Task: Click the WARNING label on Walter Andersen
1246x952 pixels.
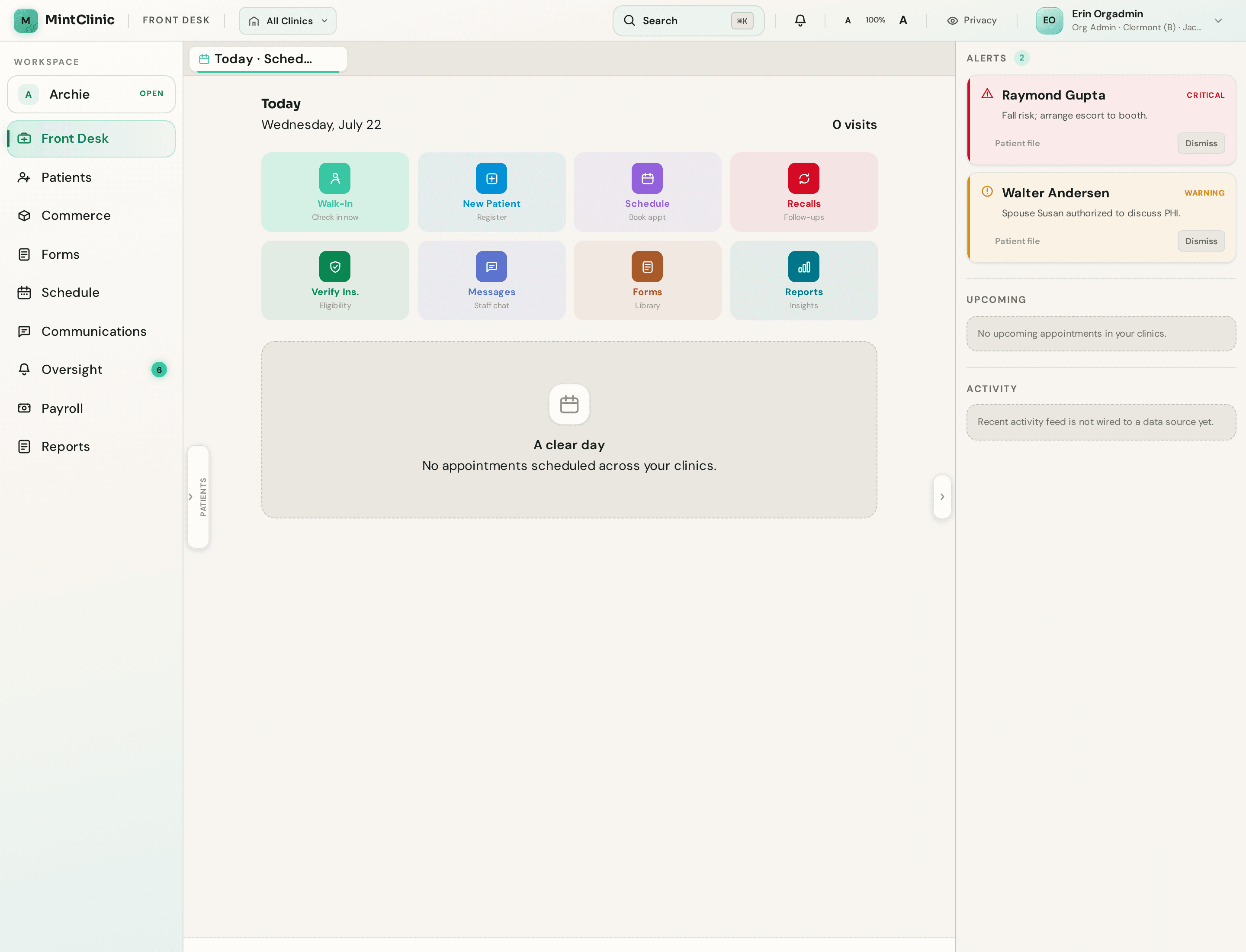Action: 1204,193
